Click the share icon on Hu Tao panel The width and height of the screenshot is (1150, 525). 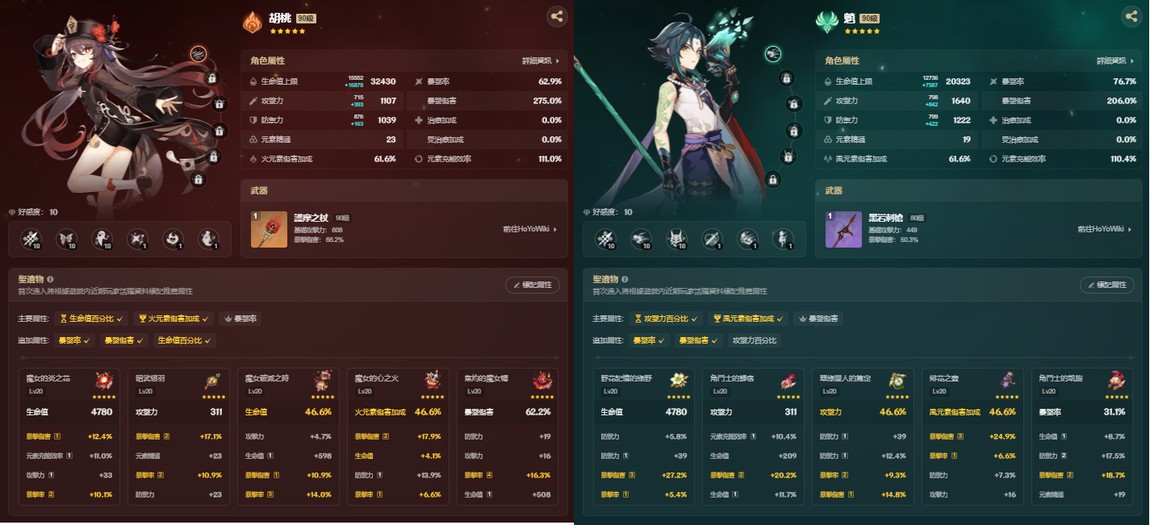click(x=557, y=16)
